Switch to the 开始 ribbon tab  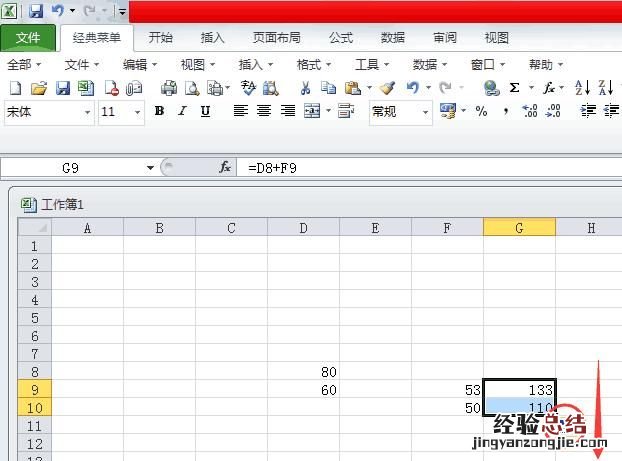[x=160, y=38]
